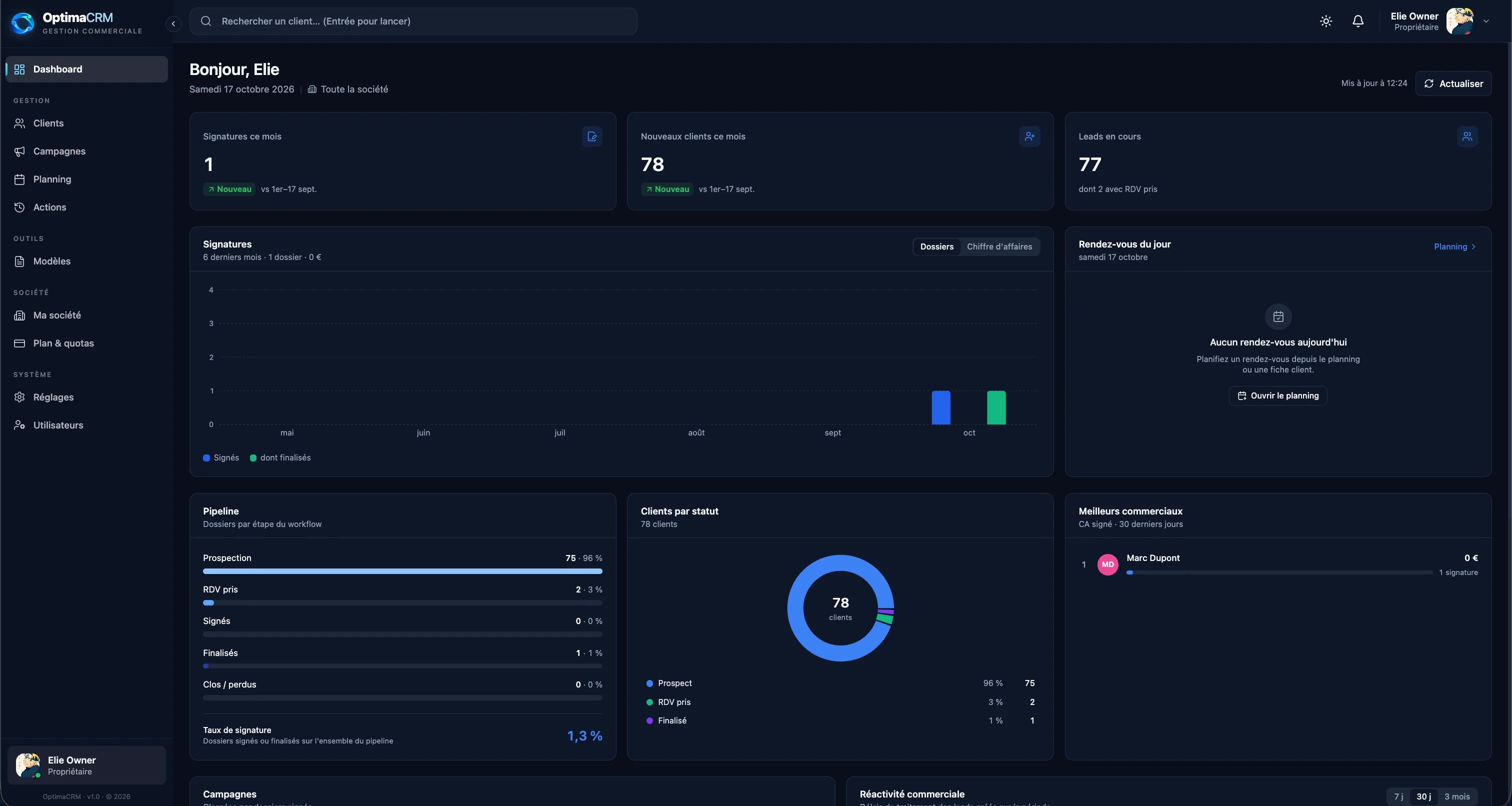
Task: Switch chart to Dossiers tab
Action: coord(936,246)
